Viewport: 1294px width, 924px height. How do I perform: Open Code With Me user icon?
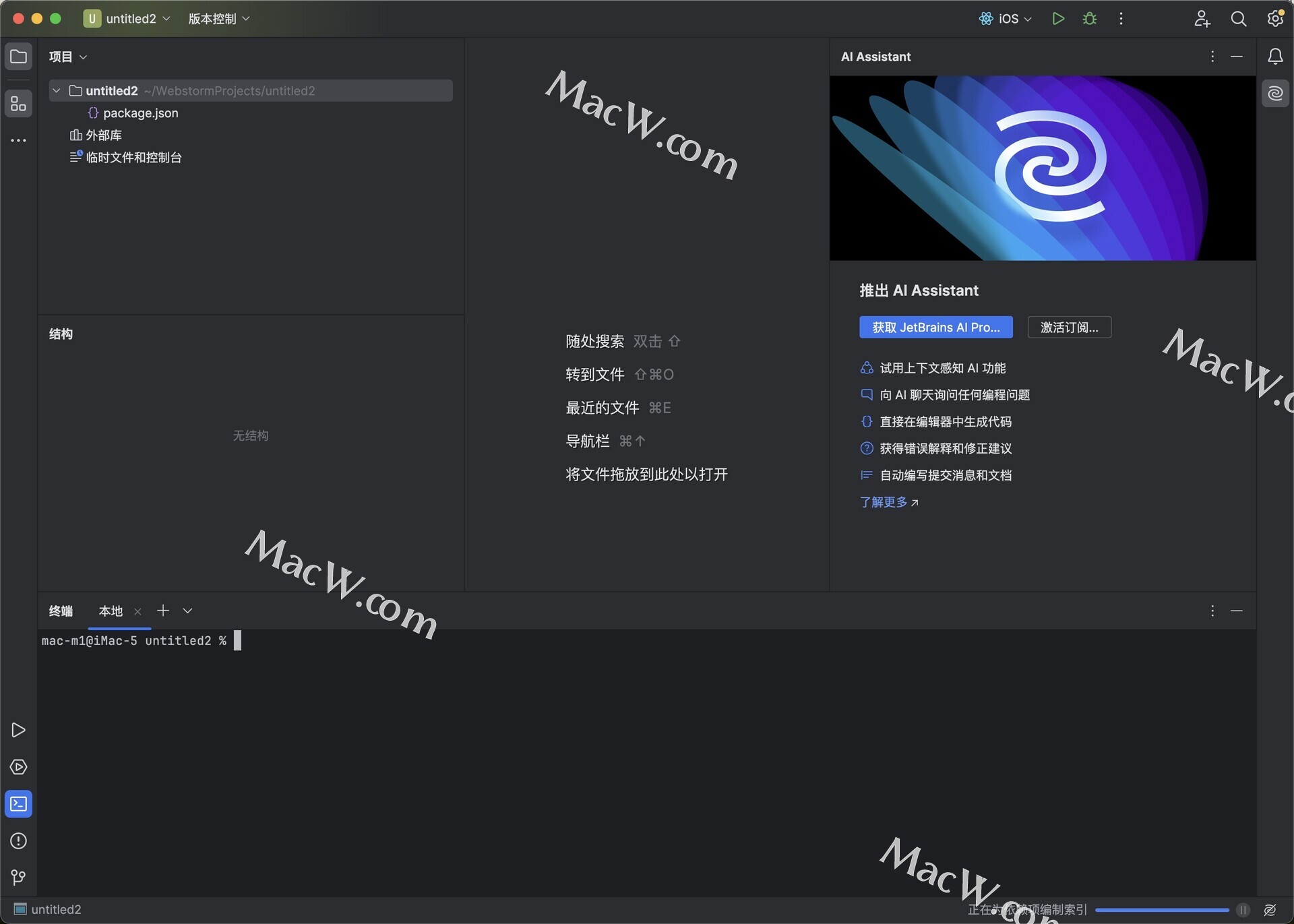pyautogui.click(x=1202, y=19)
